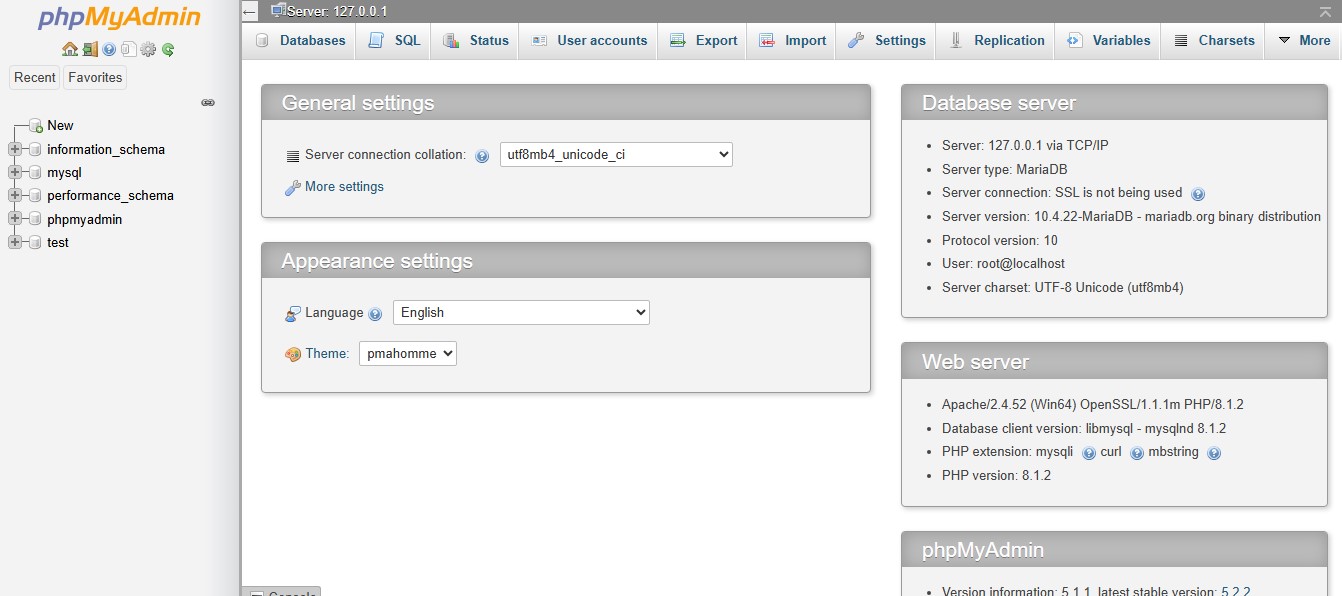Screen dimensions: 1342x596
Task: Click the help icon beside Server connection collation
Action: (483, 155)
